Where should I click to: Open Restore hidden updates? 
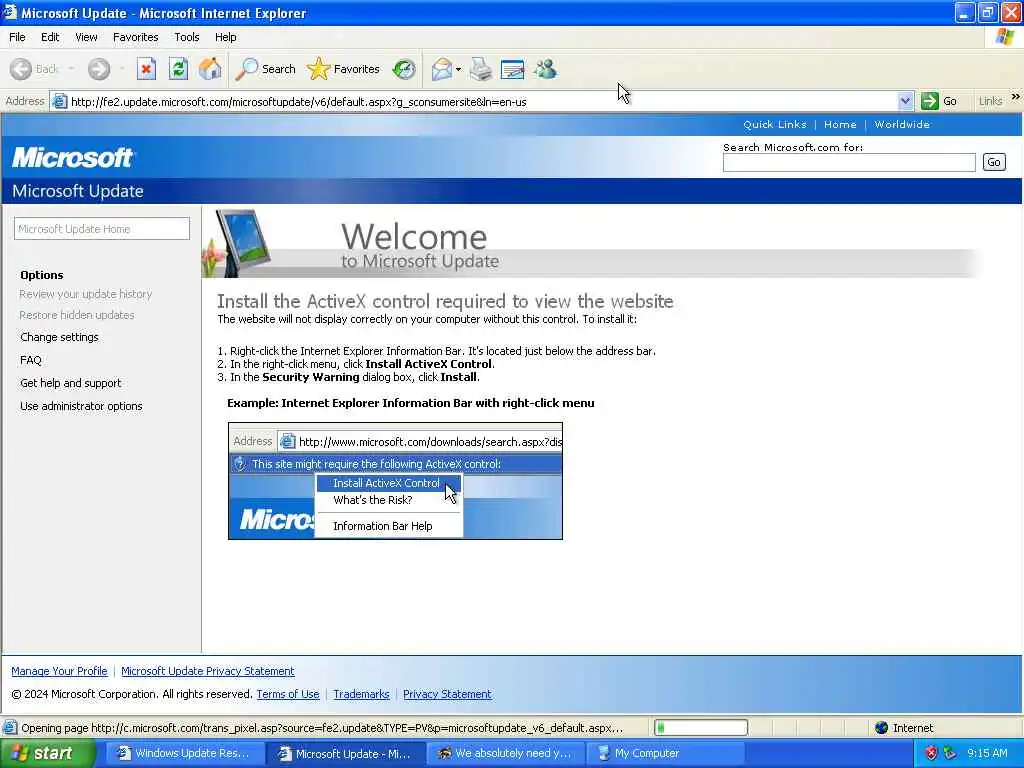tap(77, 315)
